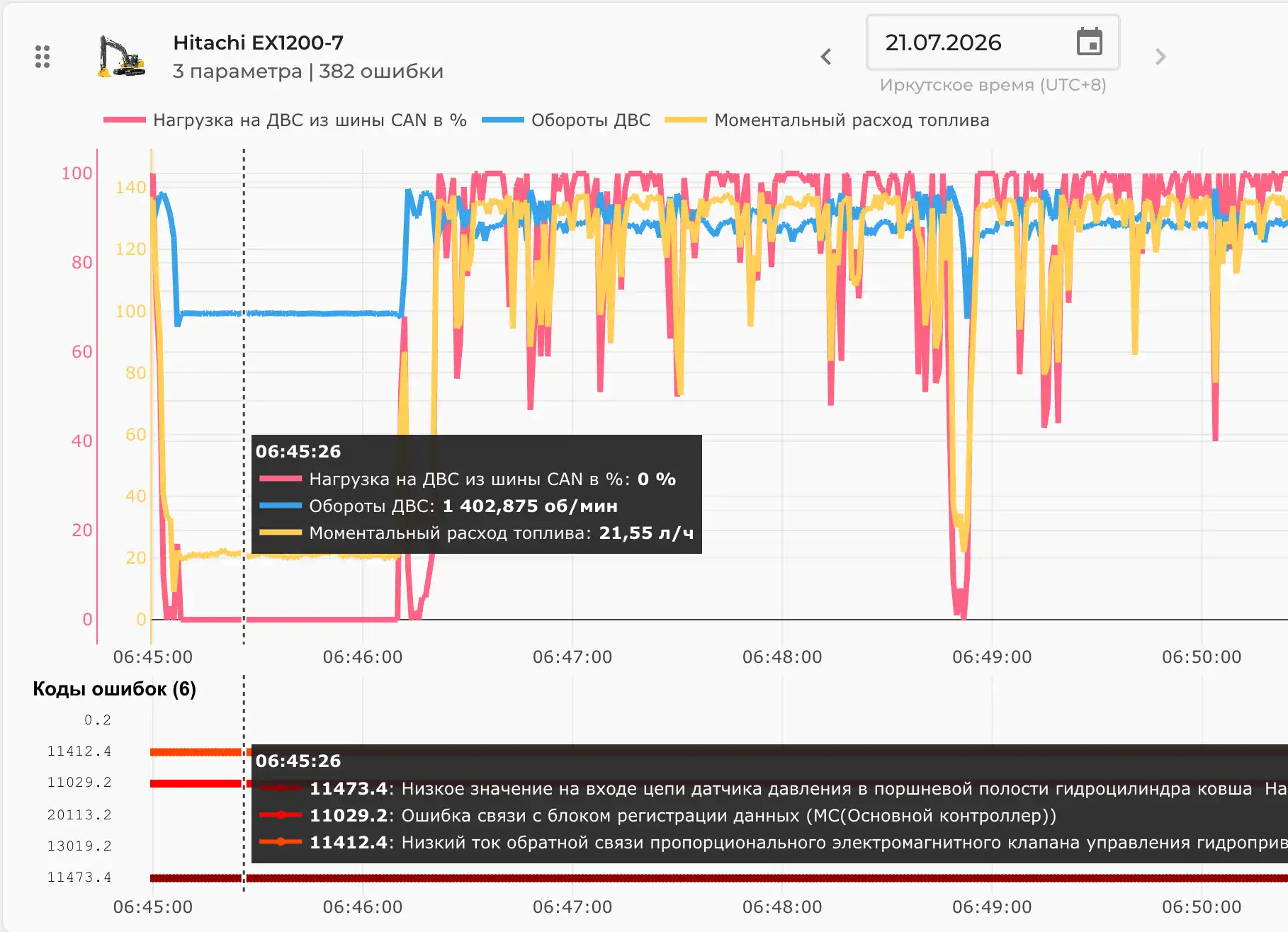Click the date field showing 21.07.2026

coord(993,42)
